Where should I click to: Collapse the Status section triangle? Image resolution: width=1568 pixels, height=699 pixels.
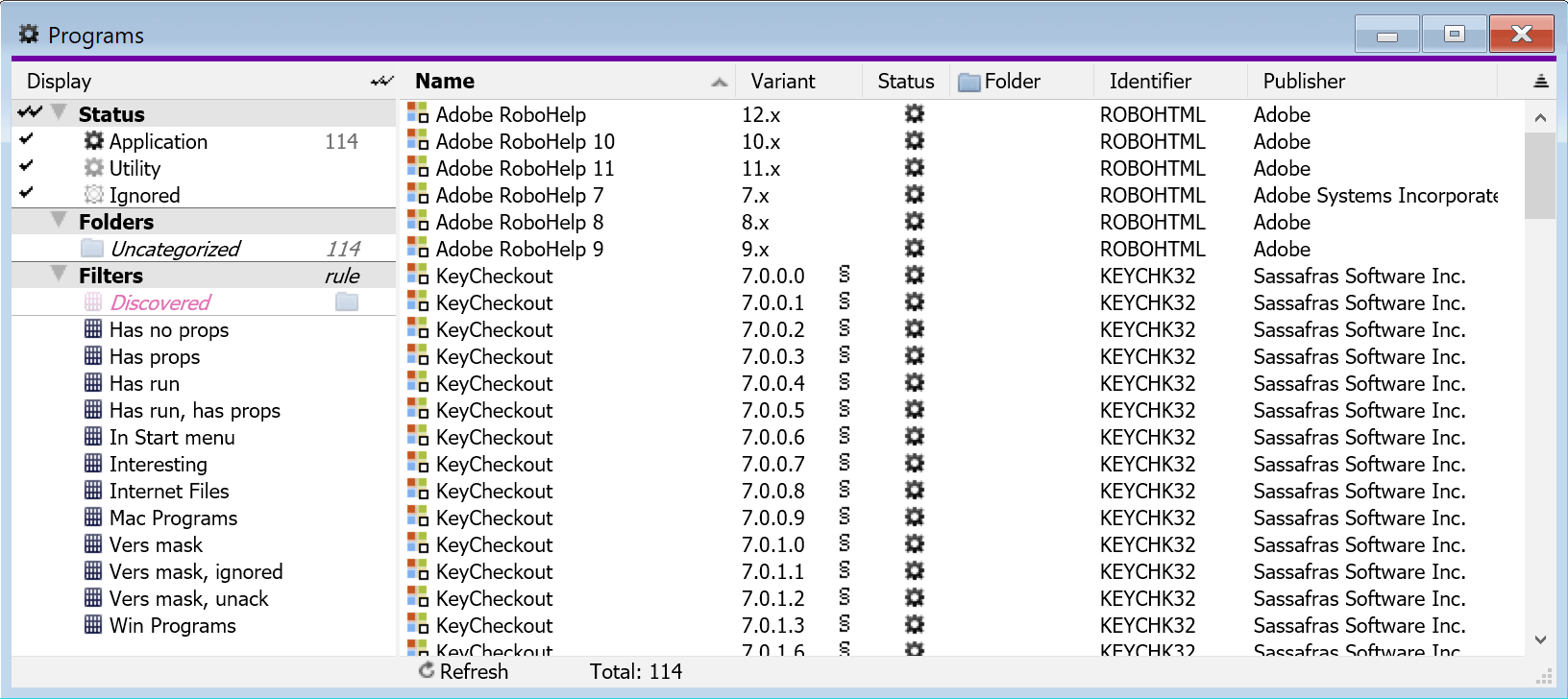[59, 113]
